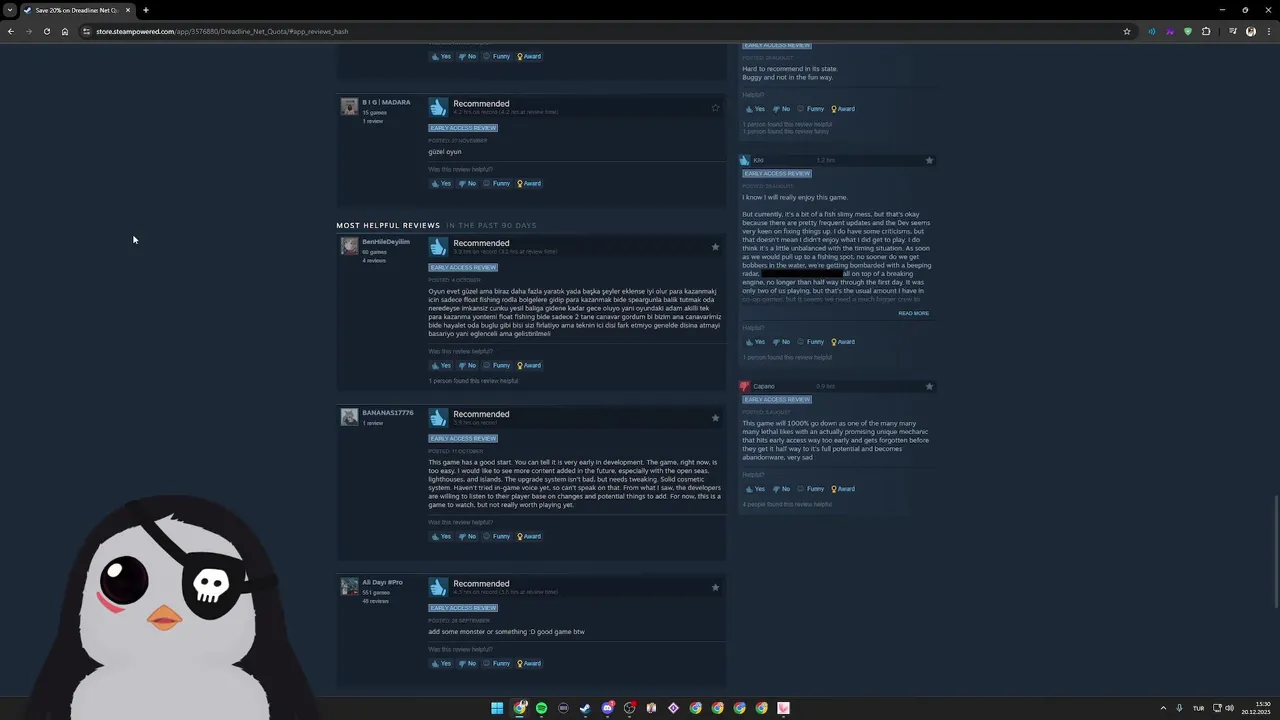Vote Yes on BANANAS17776's review
The image size is (1280, 720).
441,536
